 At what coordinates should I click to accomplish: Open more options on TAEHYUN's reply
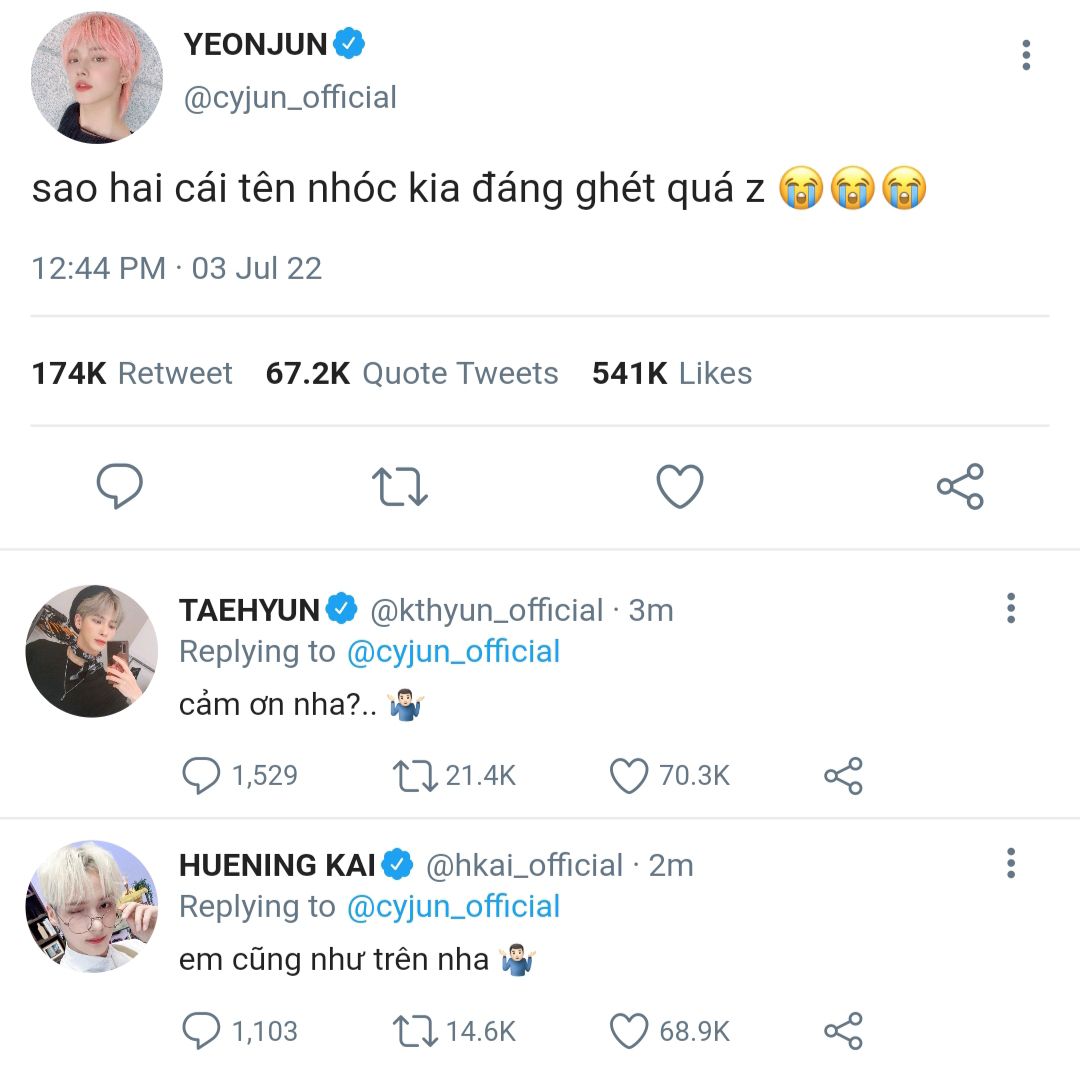coord(1011,607)
